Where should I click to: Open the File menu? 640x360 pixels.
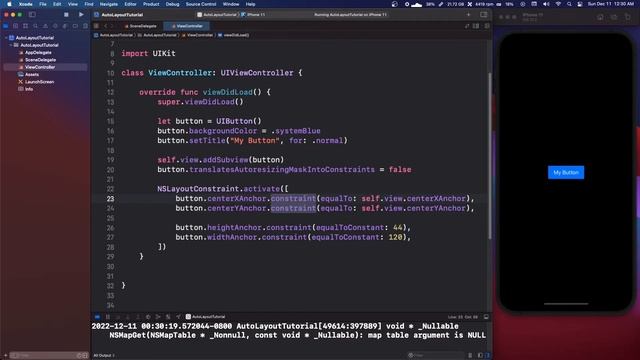(x=43, y=4)
